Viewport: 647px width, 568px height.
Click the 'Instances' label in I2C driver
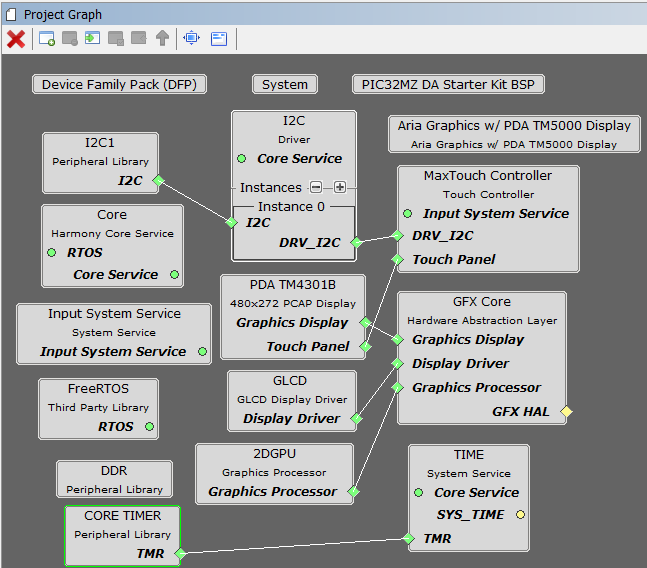pyautogui.click(x=271, y=187)
